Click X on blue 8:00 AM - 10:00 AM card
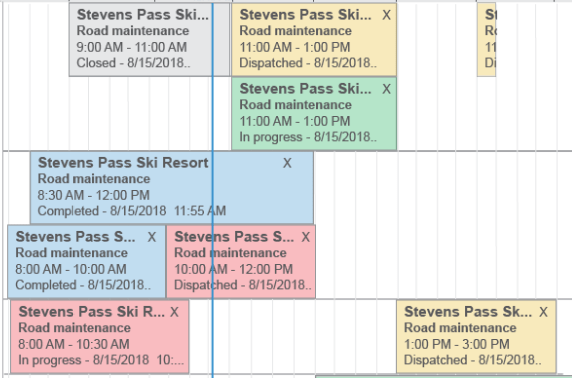This screenshot has height=378, width=572. (x=152, y=237)
